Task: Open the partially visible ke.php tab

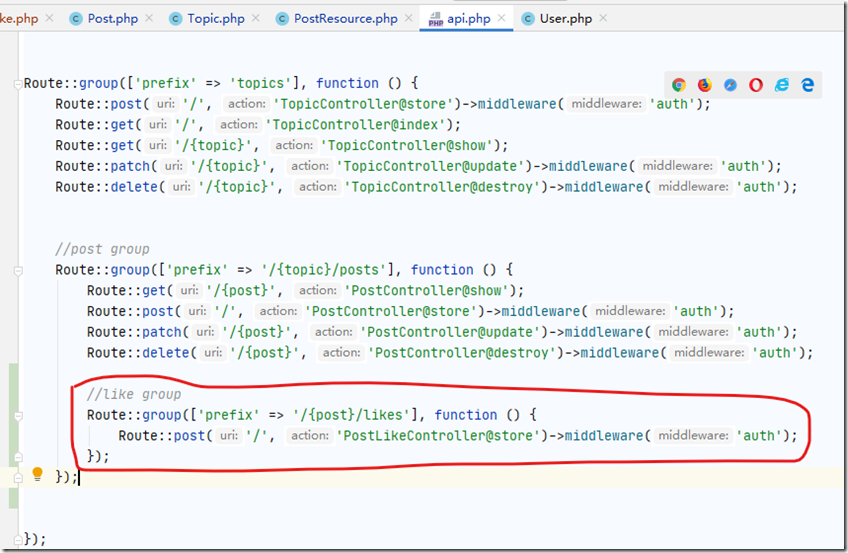Action: click(x=19, y=18)
